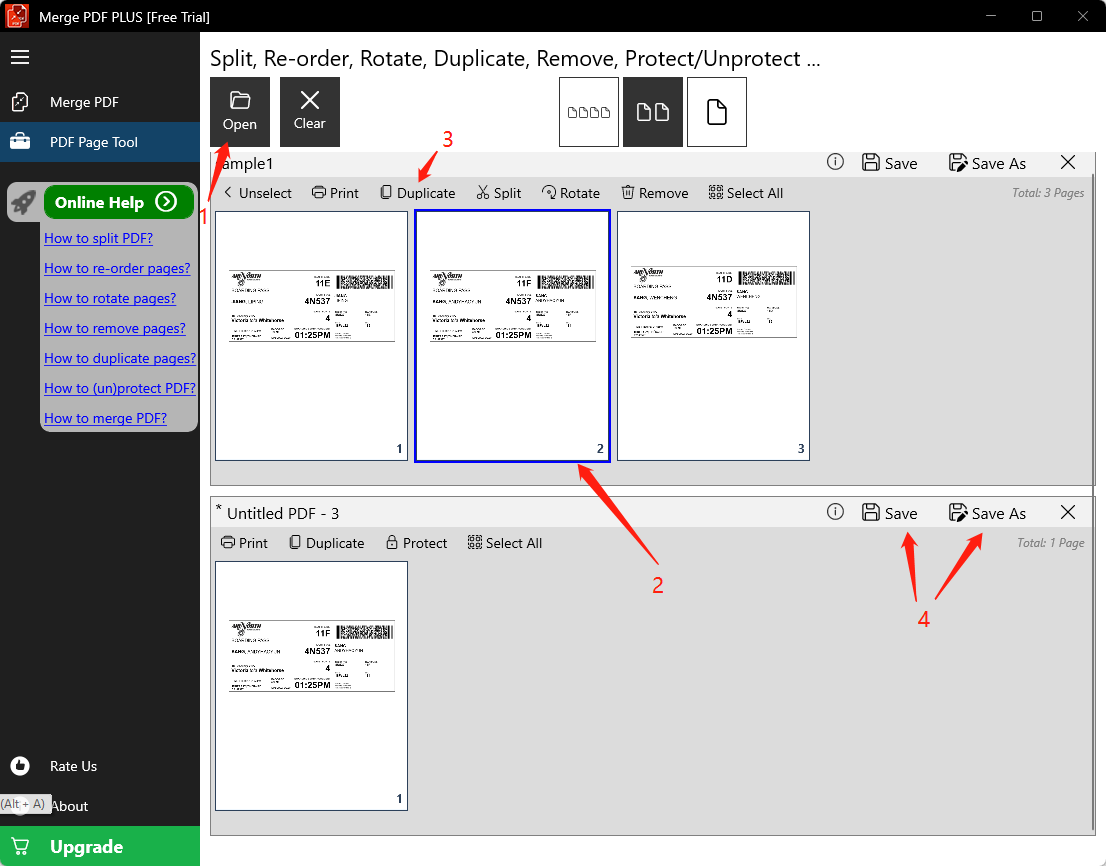Image resolution: width=1106 pixels, height=866 pixels.
Task: Open the 'How to re-order pages?' link
Action: point(117,269)
